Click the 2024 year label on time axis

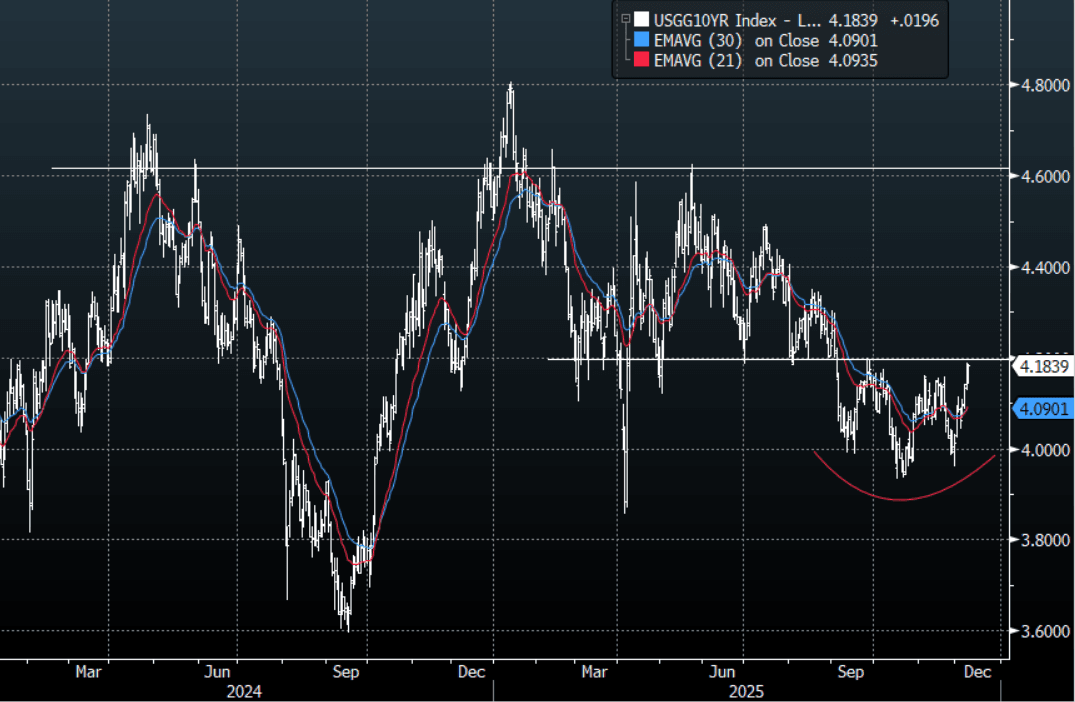coord(244,691)
